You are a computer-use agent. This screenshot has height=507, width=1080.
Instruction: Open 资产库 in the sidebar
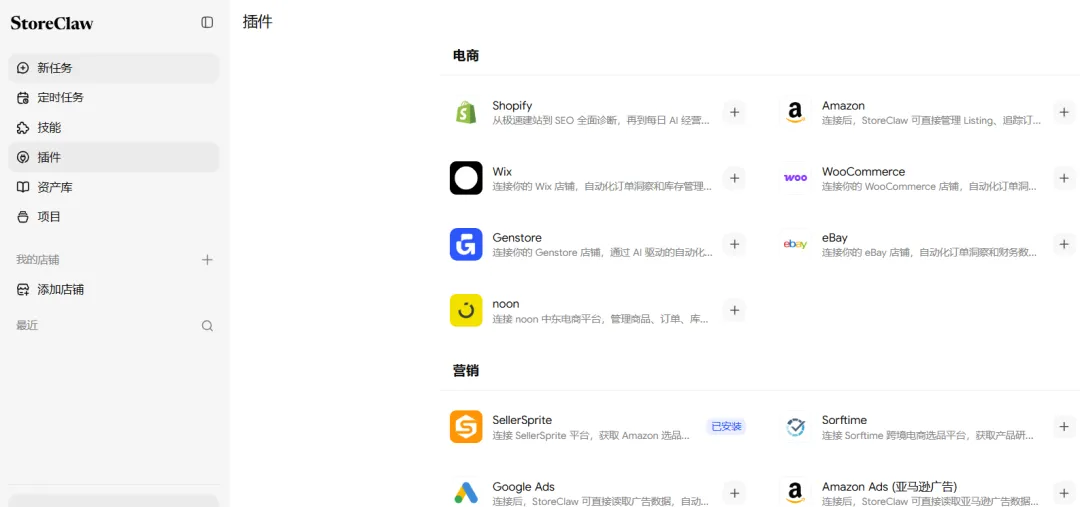point(114,187)
